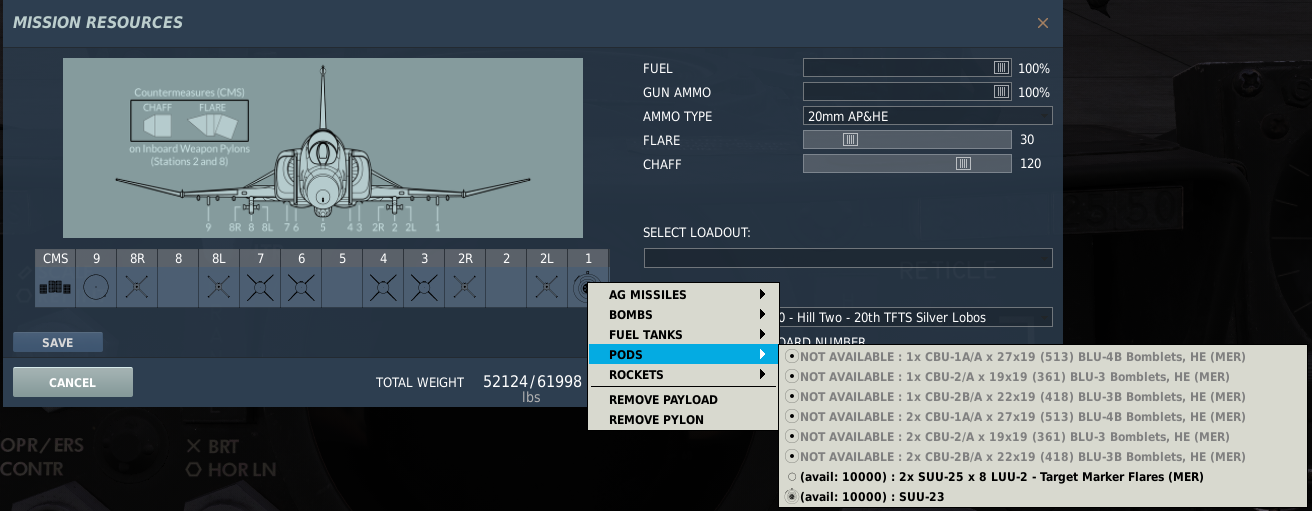Select 1x CBU-2/A BLU-3 Bomblets option
The width and height of the screenshot is (1312, 511).
(x=1042, y=377)
